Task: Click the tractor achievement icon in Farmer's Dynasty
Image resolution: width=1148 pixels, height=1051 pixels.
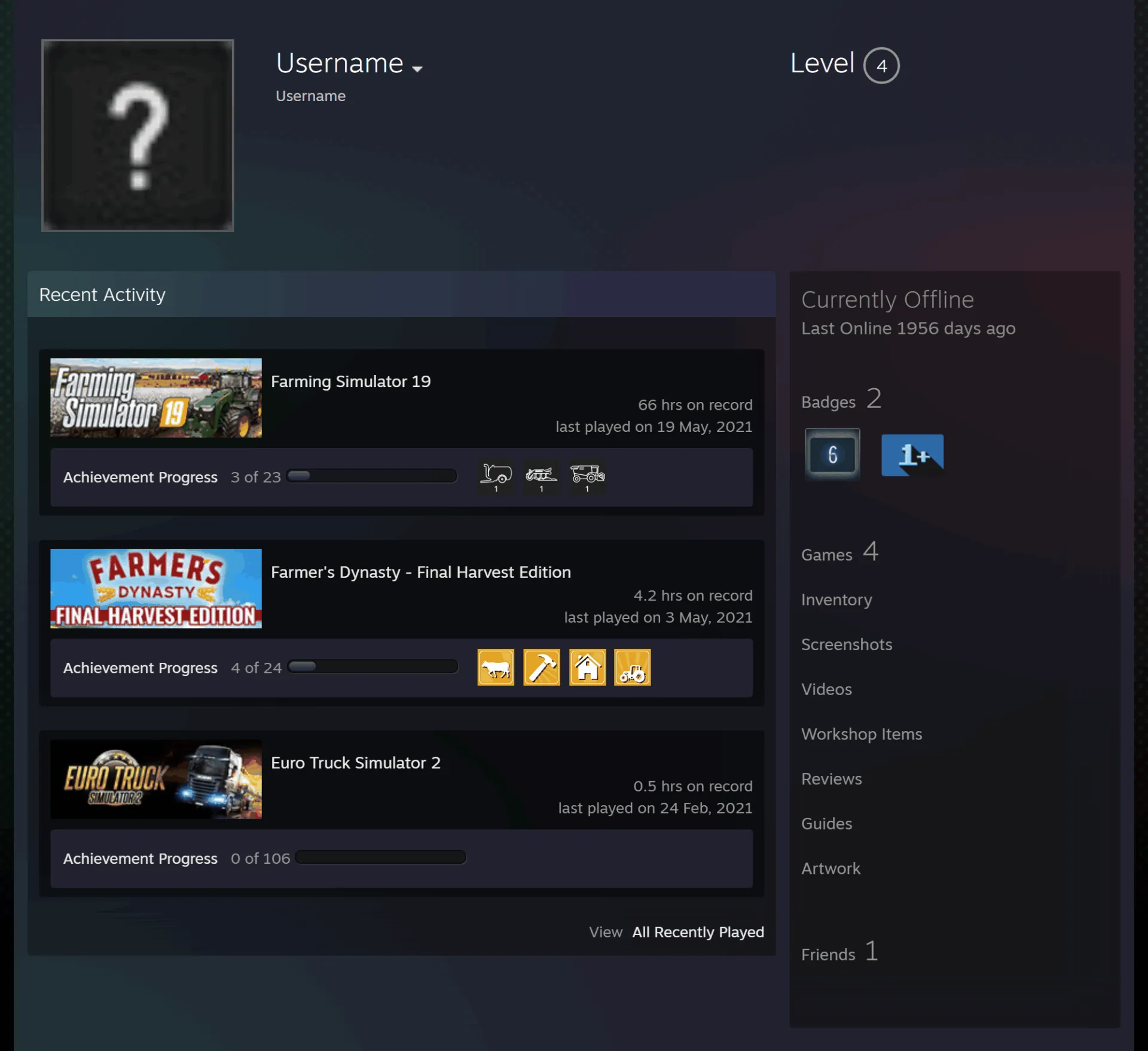Action: (x=633, y=668)
